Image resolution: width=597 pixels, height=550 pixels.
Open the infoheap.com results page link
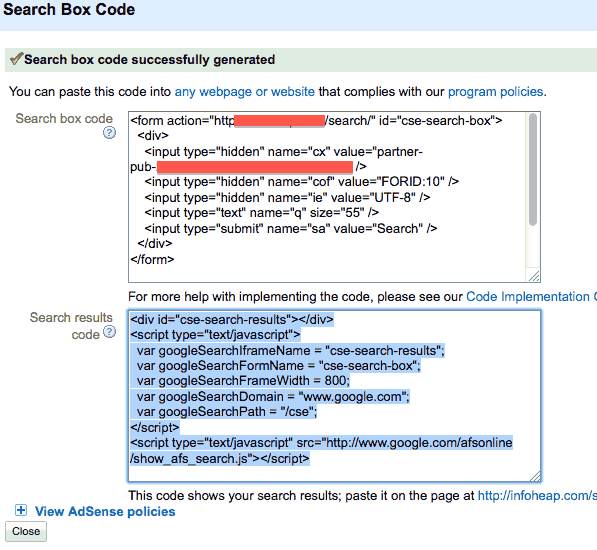pyautogui.click(x=537, y=496)
